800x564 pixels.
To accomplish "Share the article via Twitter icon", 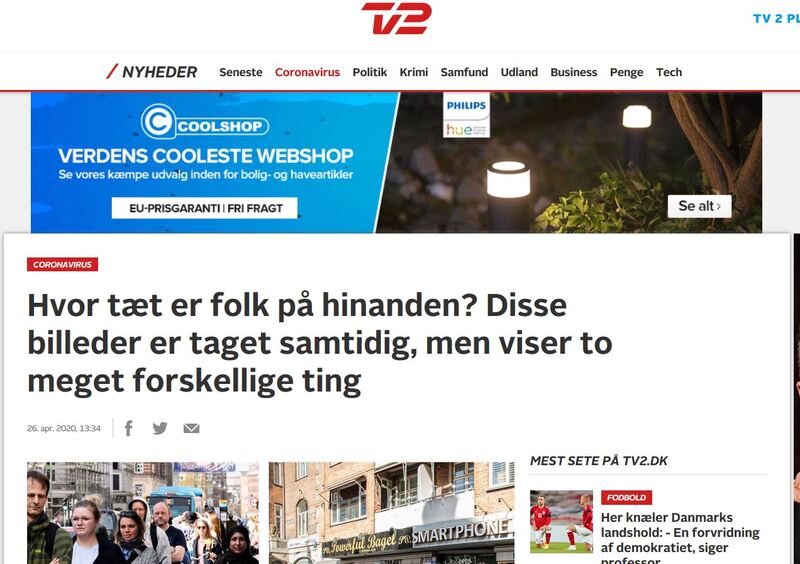I will 160,428.
